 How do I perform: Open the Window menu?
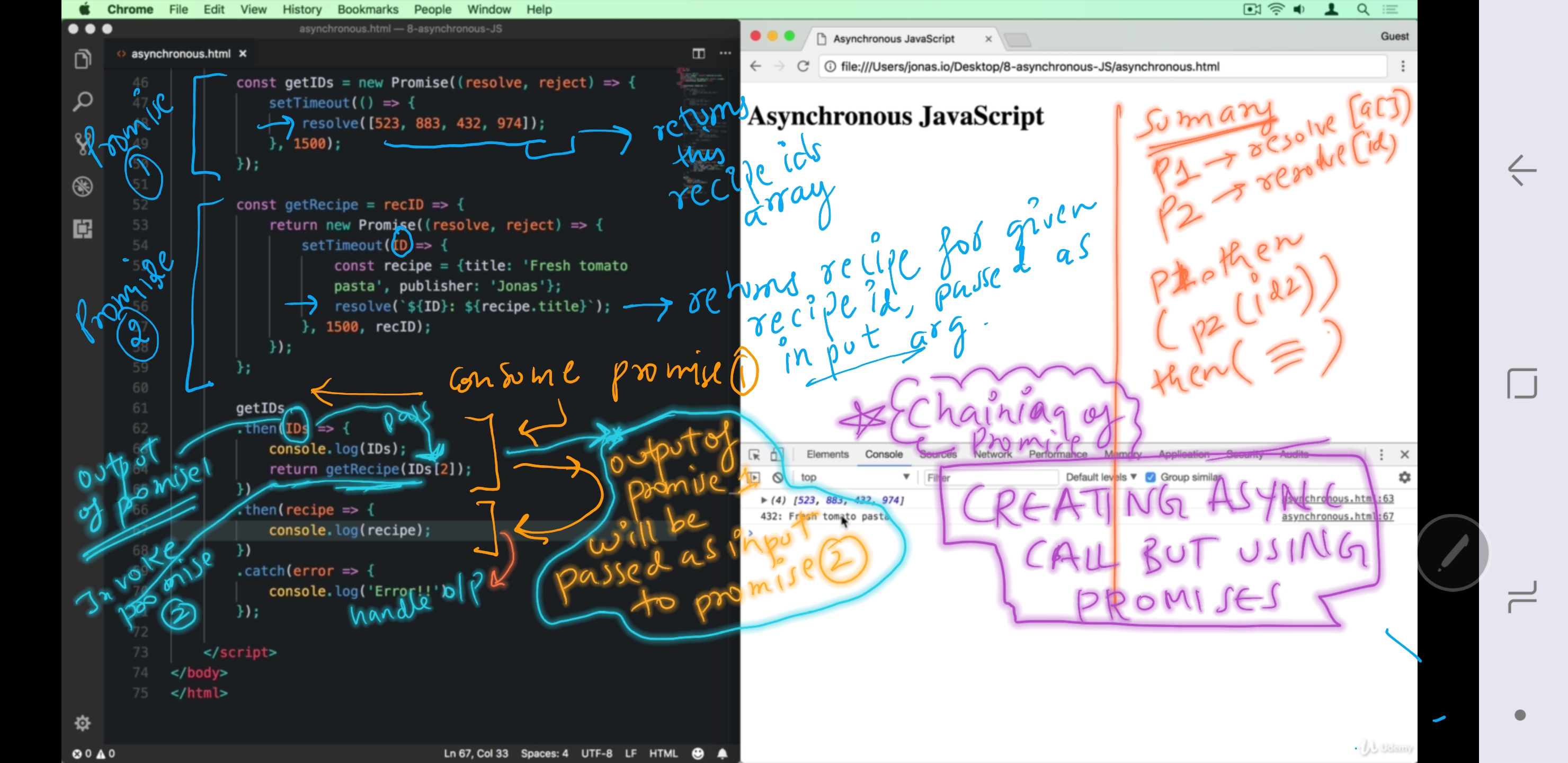click(489, 9)
